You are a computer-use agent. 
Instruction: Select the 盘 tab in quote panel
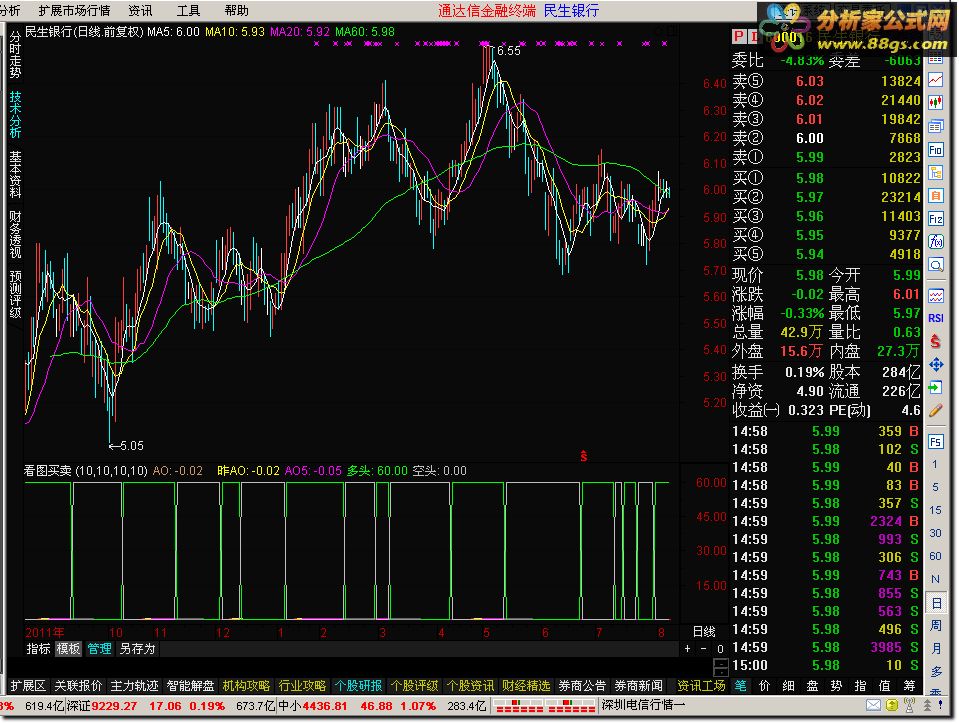[813, 686]
